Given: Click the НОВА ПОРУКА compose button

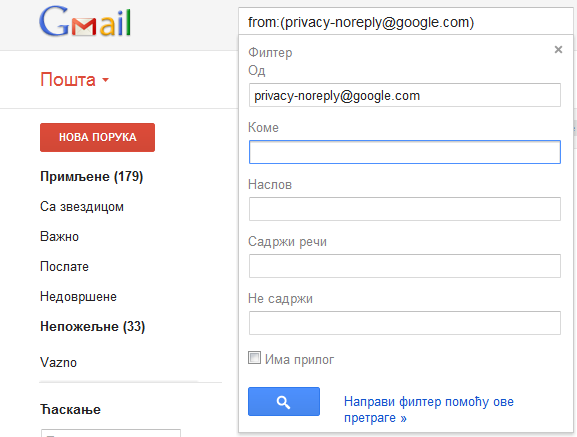Looking at the screenshot, I should [x=98, y=137].
